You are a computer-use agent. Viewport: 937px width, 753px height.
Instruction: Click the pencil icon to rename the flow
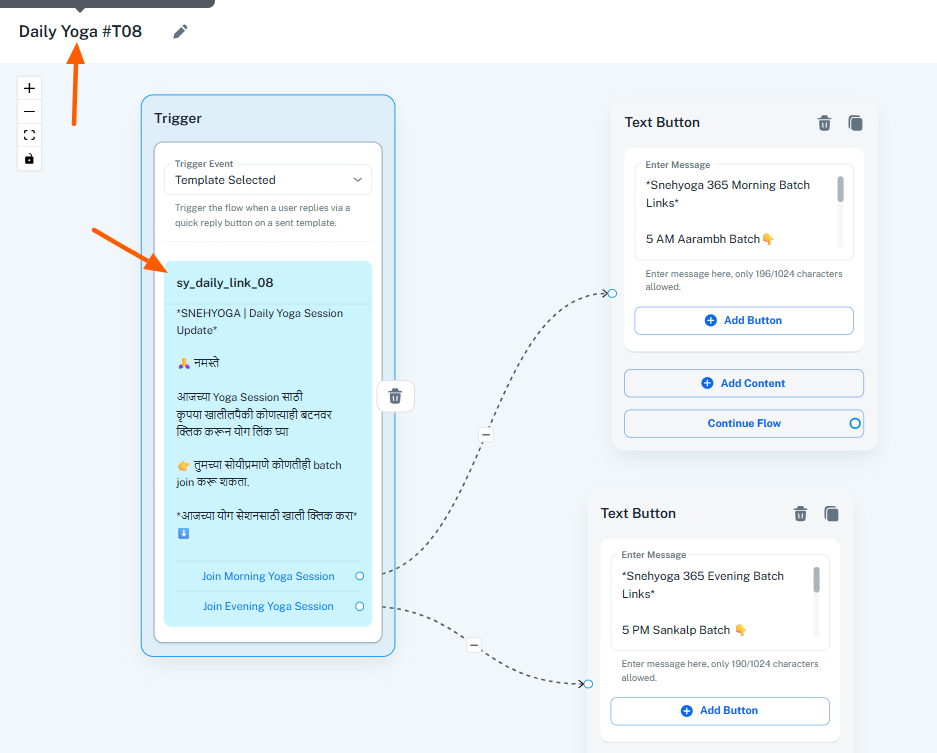180,32
